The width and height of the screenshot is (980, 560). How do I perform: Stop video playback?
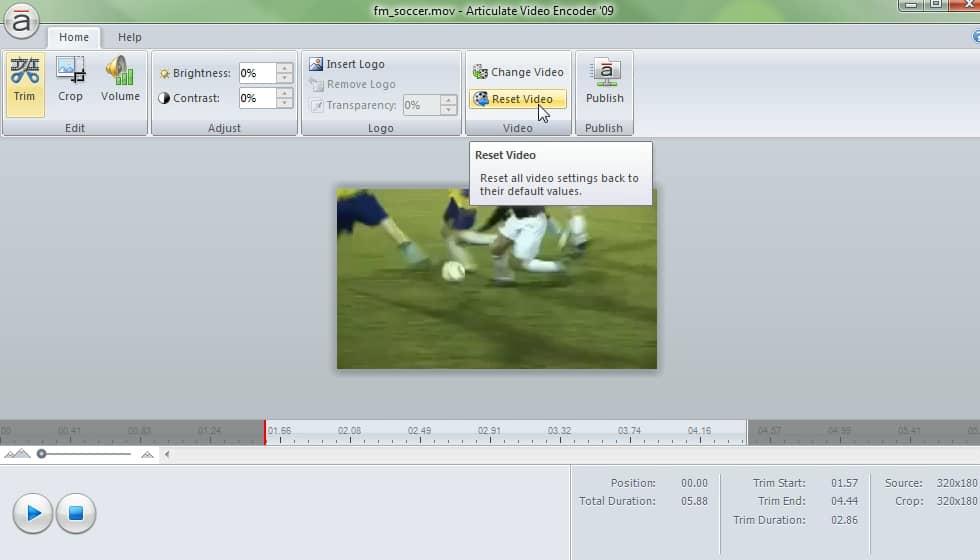point(76,513)
